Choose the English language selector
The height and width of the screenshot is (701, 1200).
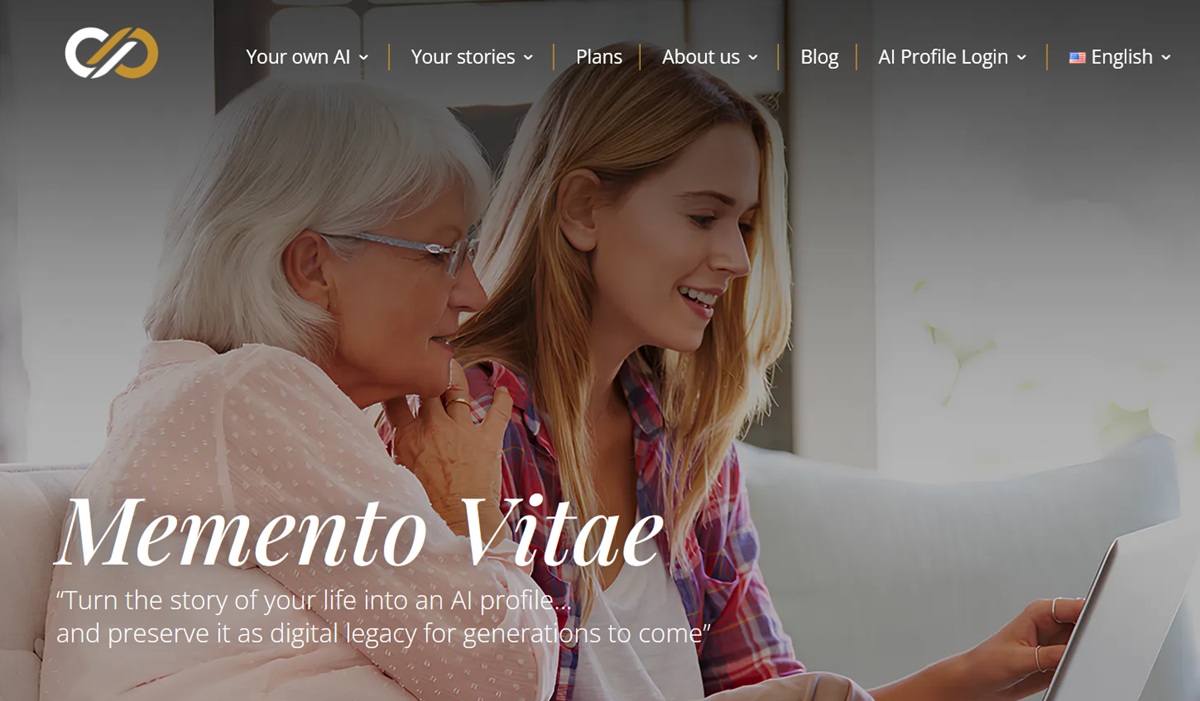(1121, 57)
